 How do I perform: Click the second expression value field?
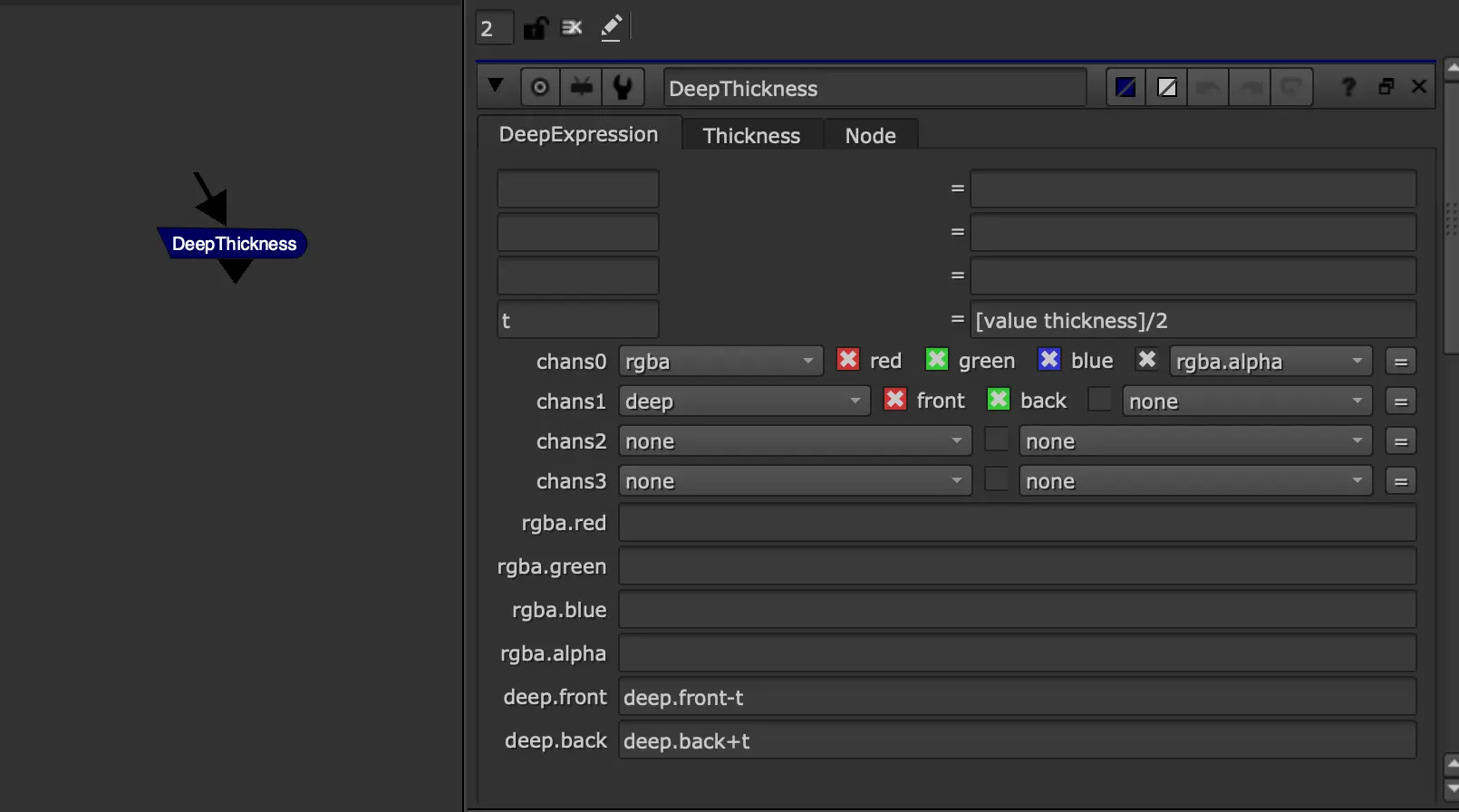click(x=1193, y=233)
